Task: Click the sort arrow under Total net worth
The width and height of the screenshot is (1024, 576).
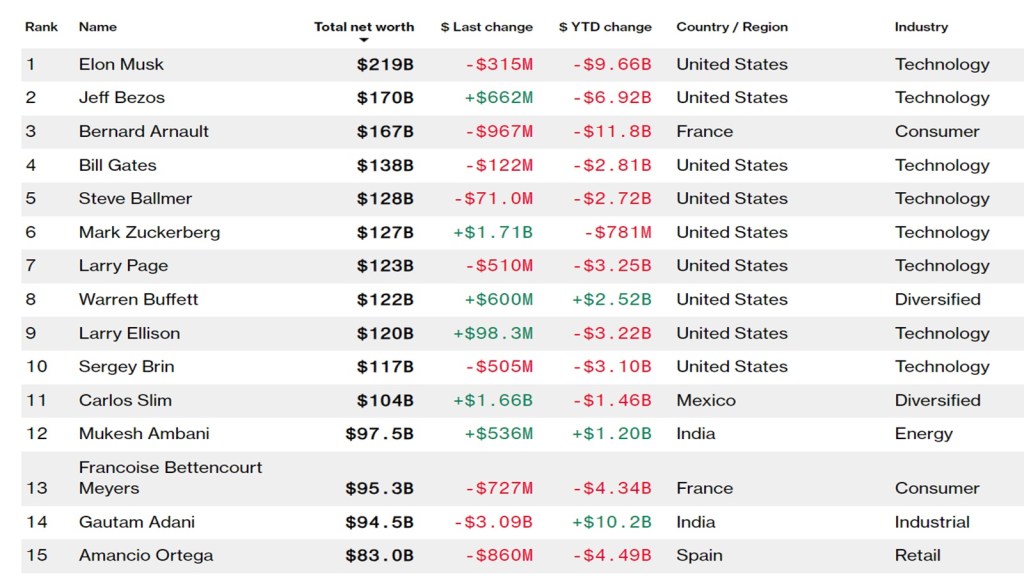Action: (x=364, y=40)
